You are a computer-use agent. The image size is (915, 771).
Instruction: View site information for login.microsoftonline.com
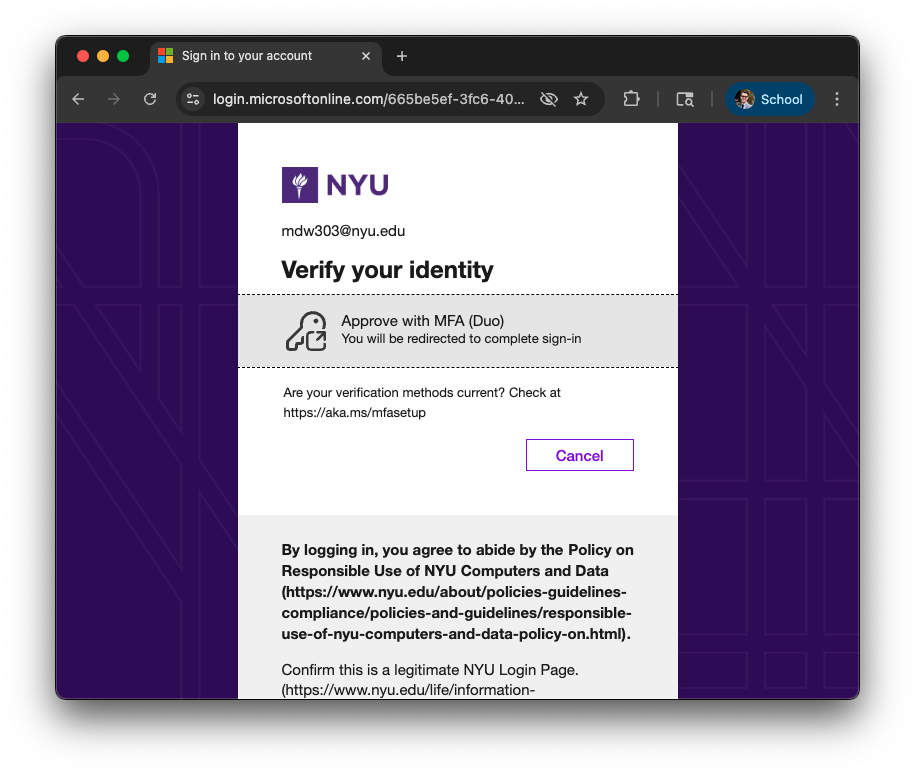point(194,99)
